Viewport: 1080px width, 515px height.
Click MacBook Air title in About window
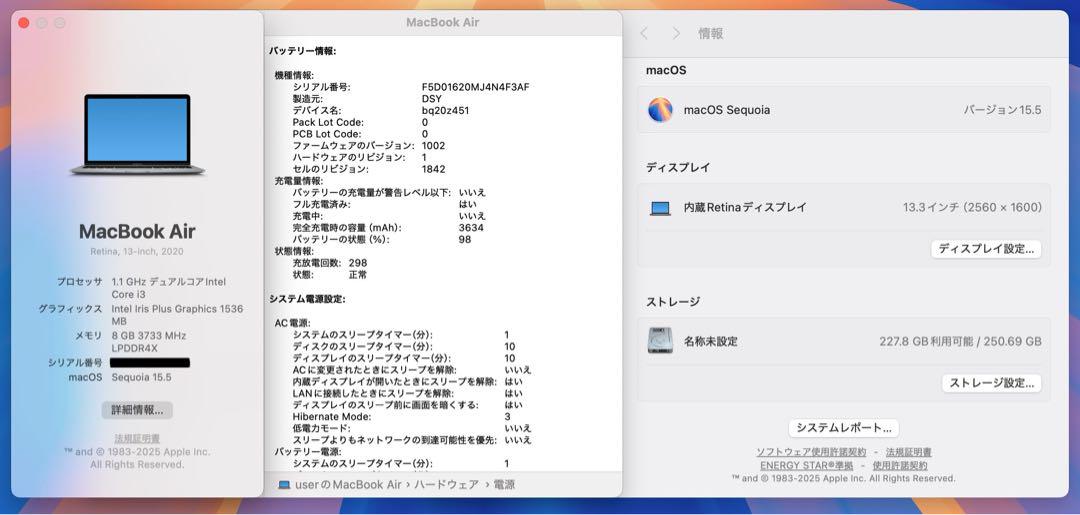[137, 231]
